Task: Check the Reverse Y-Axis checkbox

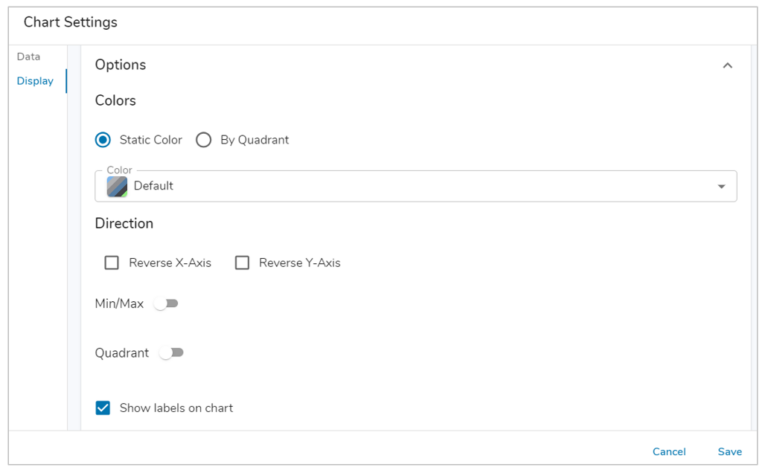Action: pos(242,263)
